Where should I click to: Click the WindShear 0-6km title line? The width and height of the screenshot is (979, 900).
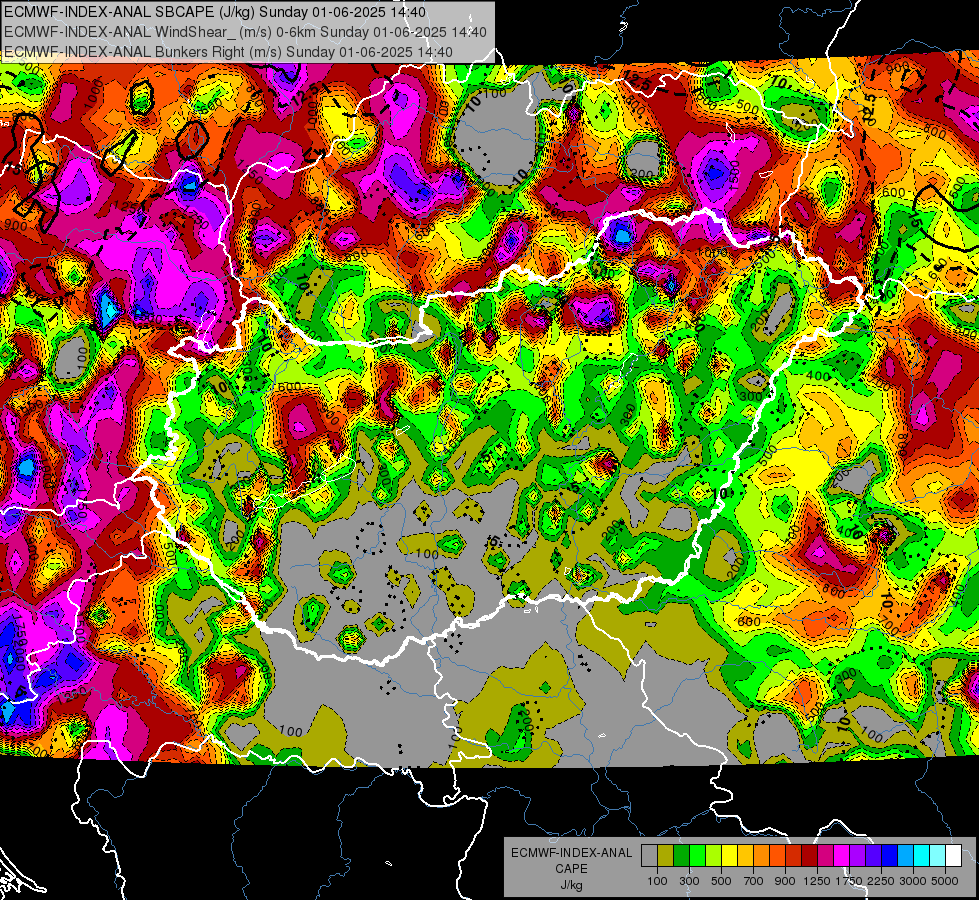click(x=245, y=32)
